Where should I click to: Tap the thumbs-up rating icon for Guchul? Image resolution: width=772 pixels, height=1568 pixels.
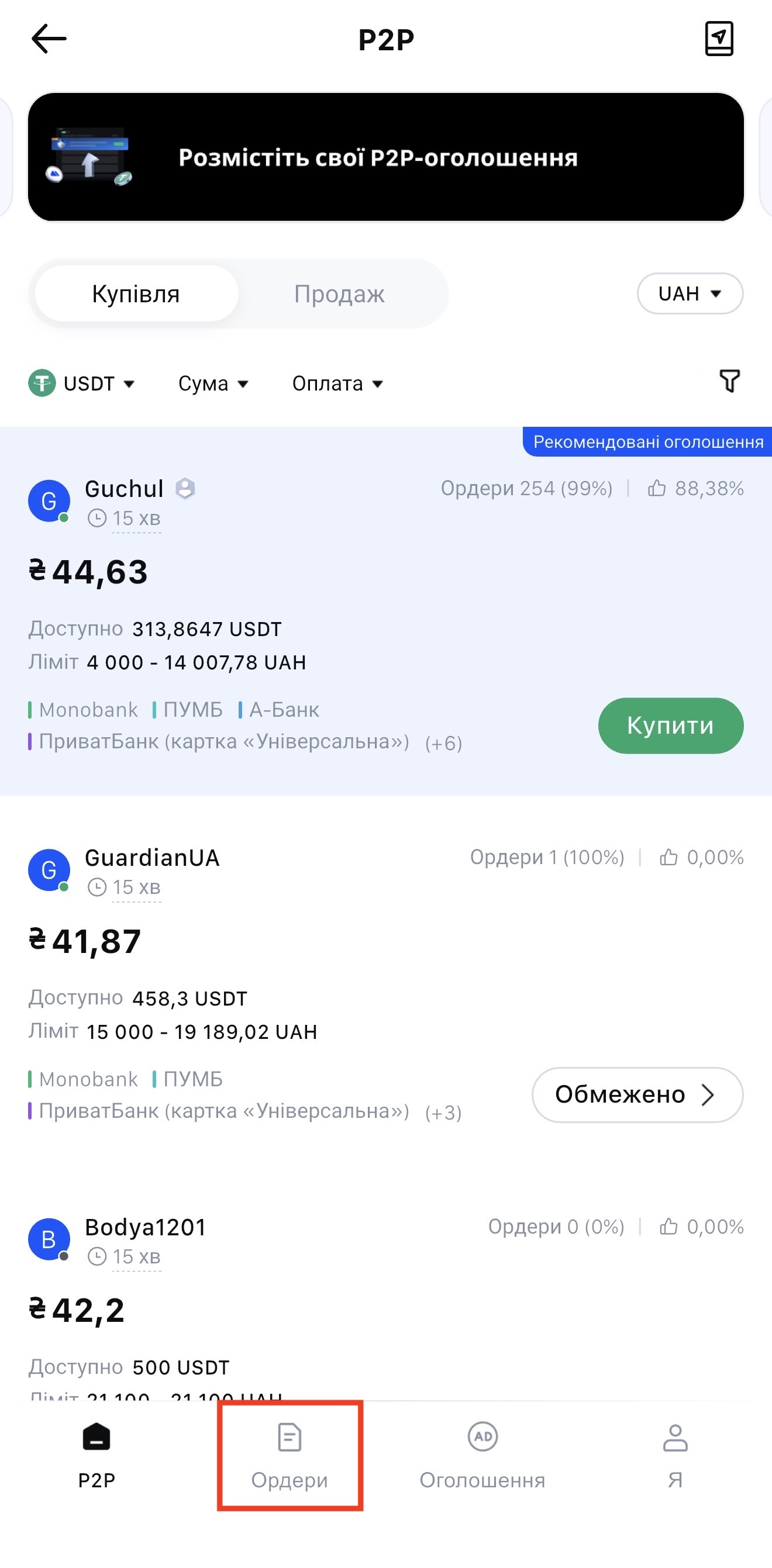pyautogui.click(x=656, y=488)
